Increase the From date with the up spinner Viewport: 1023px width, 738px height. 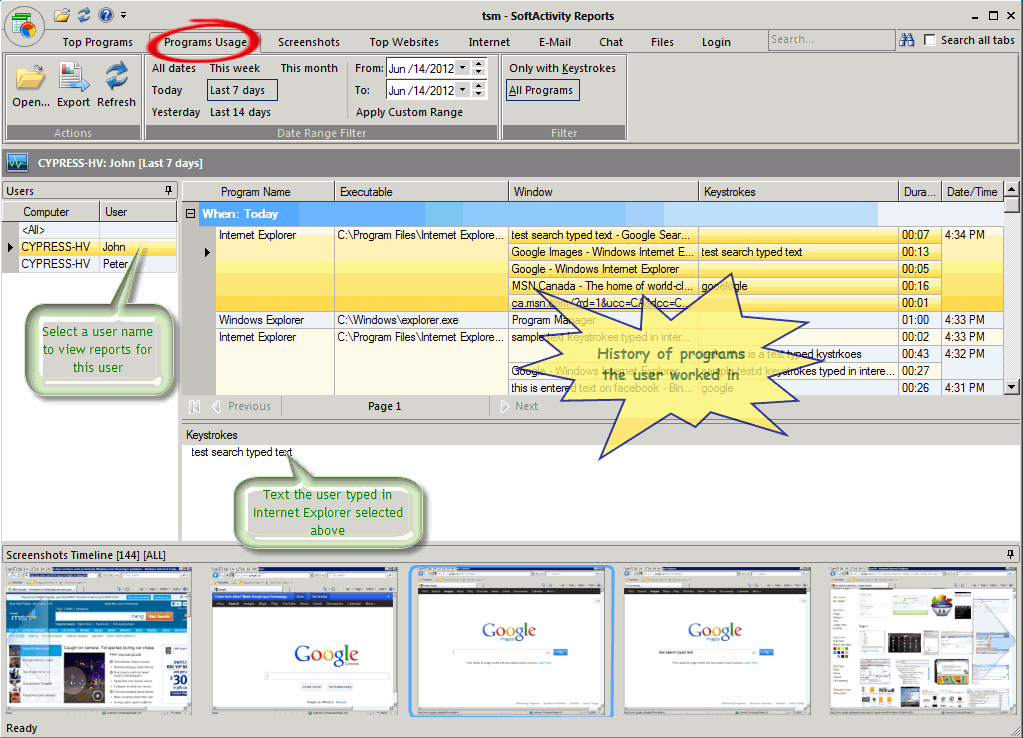tap(479, 64)
